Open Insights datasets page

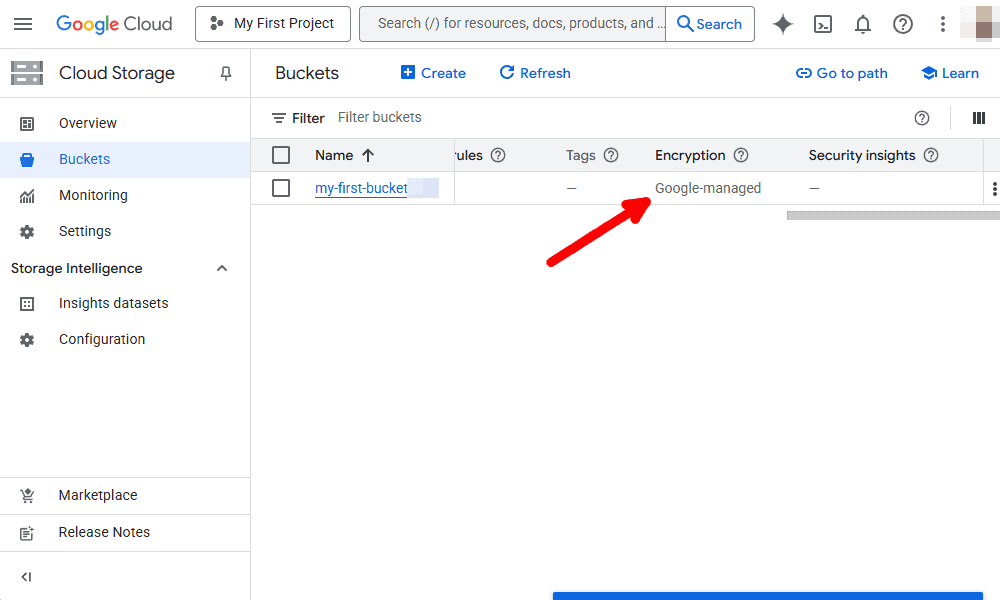point(114,304)
